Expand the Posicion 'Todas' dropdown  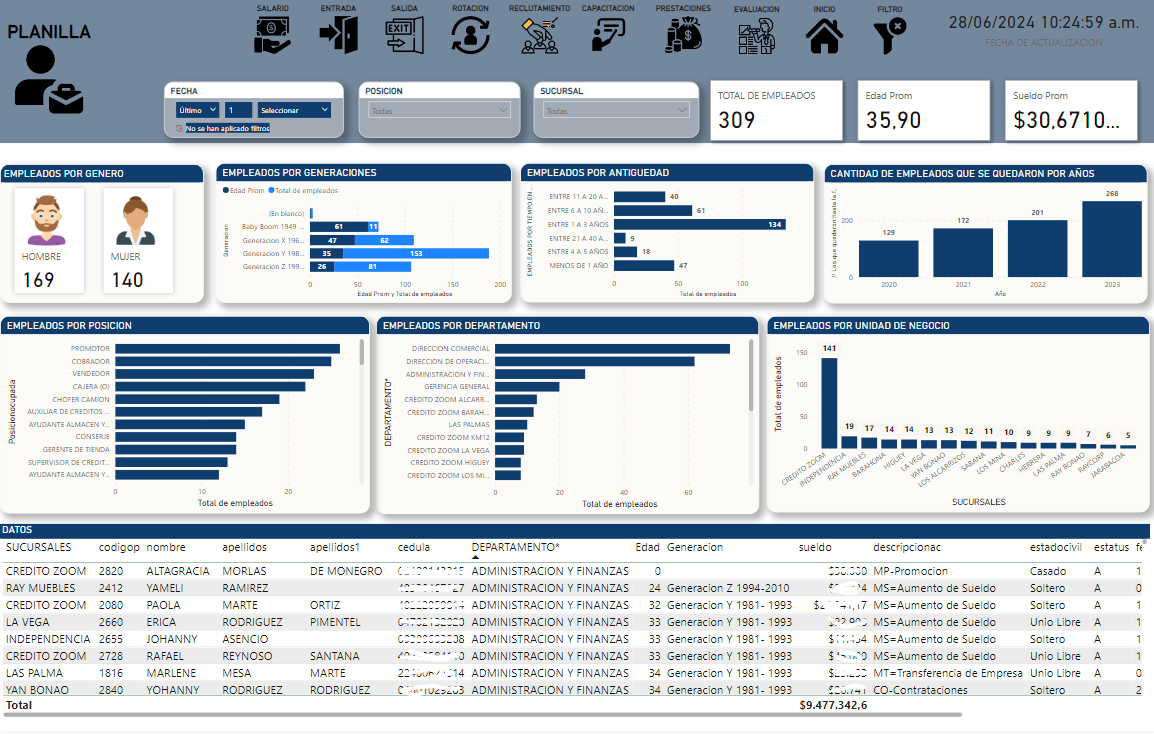click(439, 111)
